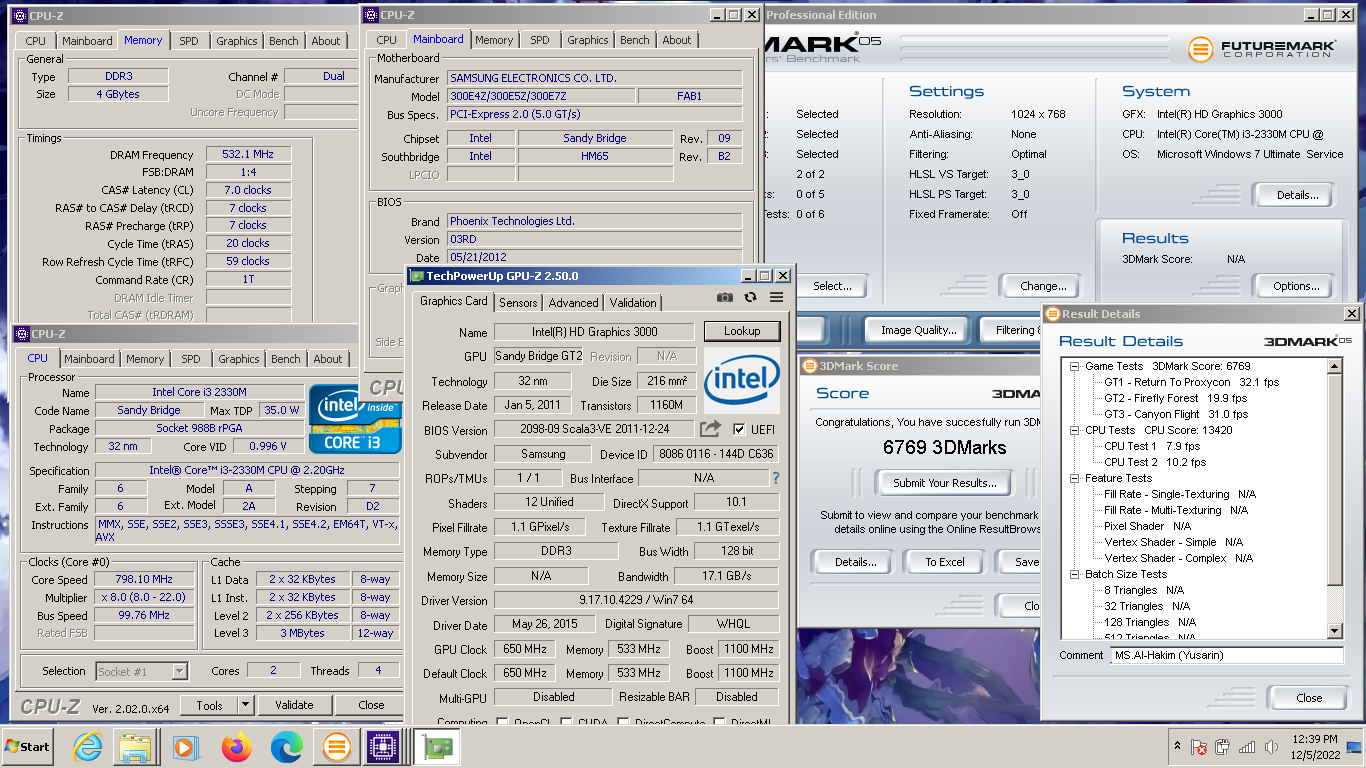1366x768 pixels.
Task: Switch to the GPU-Z taskbar icon
Action: pos(438,746)
